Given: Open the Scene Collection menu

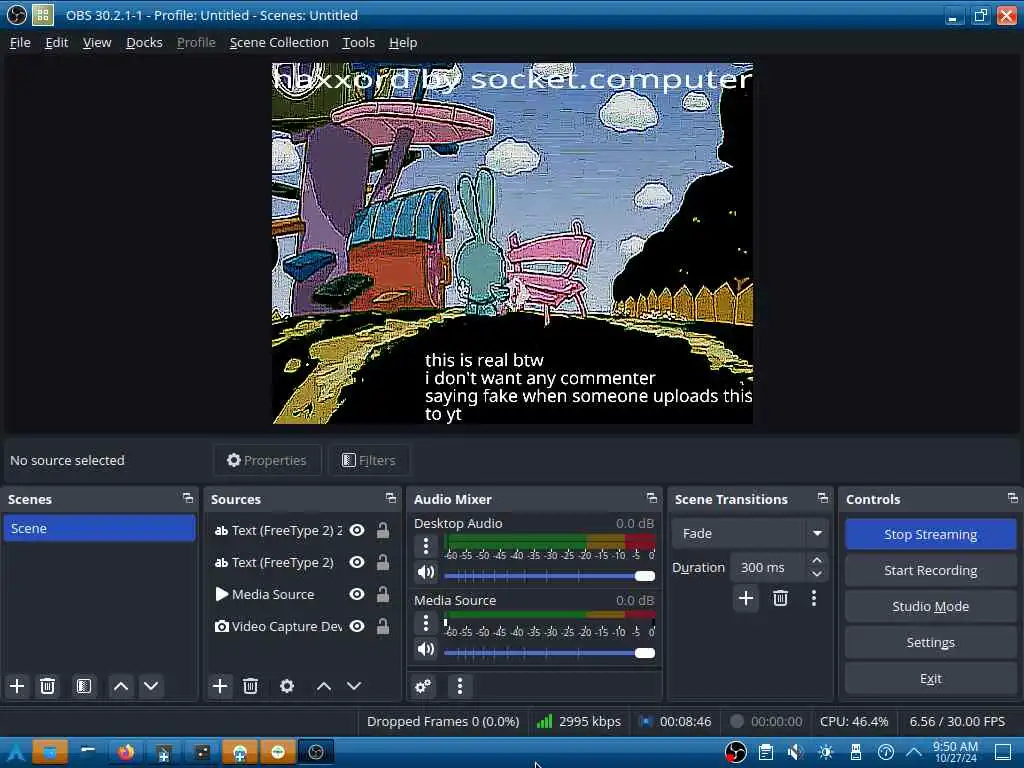Looking at the screenshot, I should point(279,42).
